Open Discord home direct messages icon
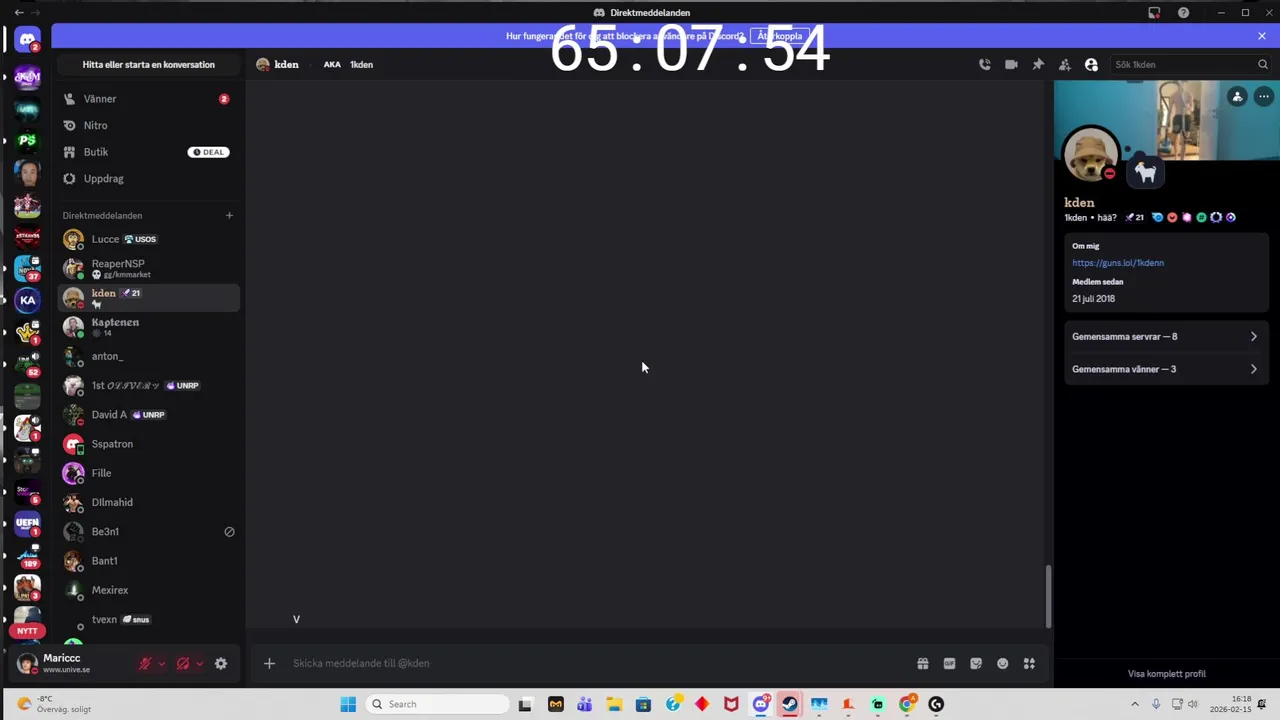 [27, 40]
